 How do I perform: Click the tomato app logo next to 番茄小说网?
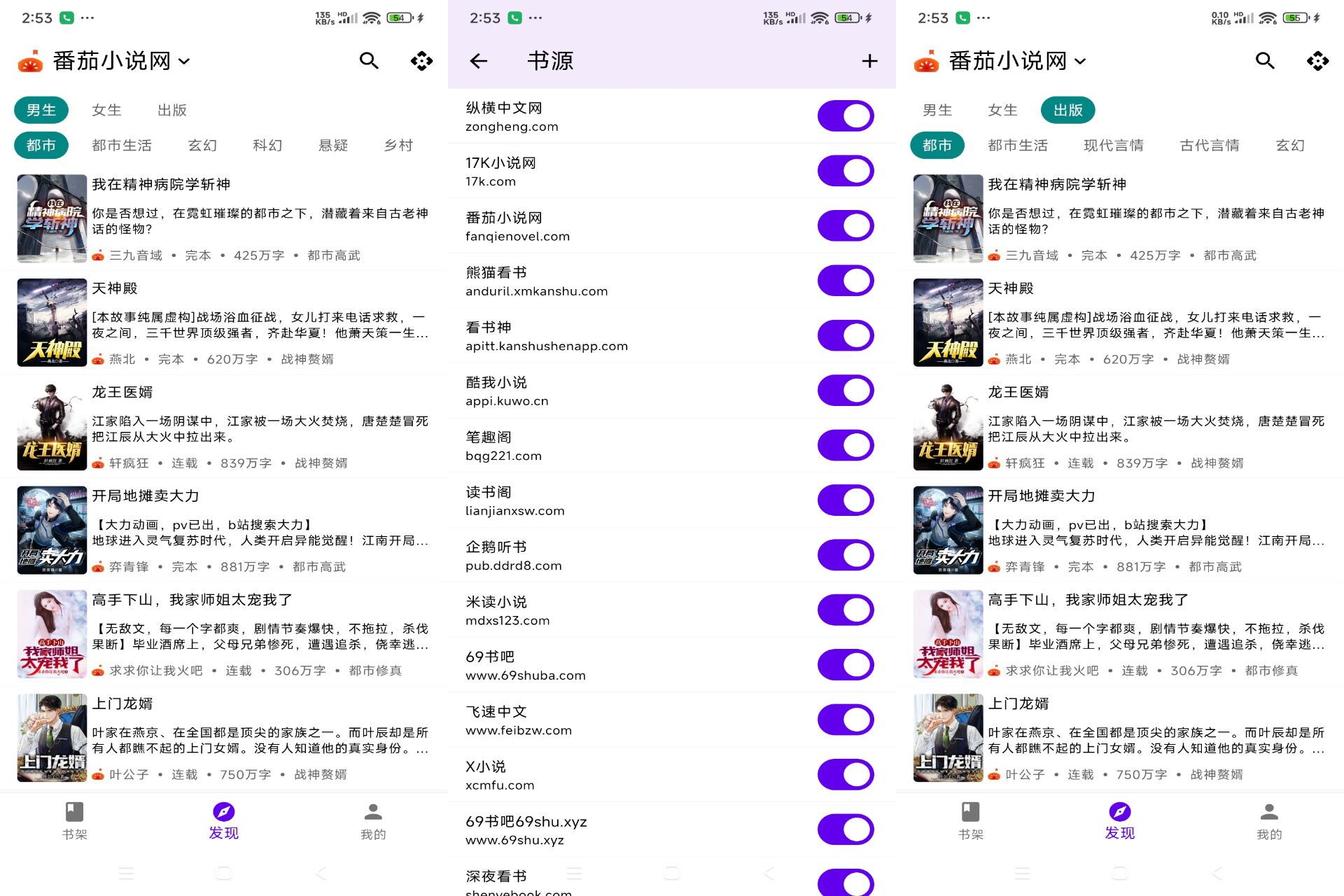coord(29,61)
